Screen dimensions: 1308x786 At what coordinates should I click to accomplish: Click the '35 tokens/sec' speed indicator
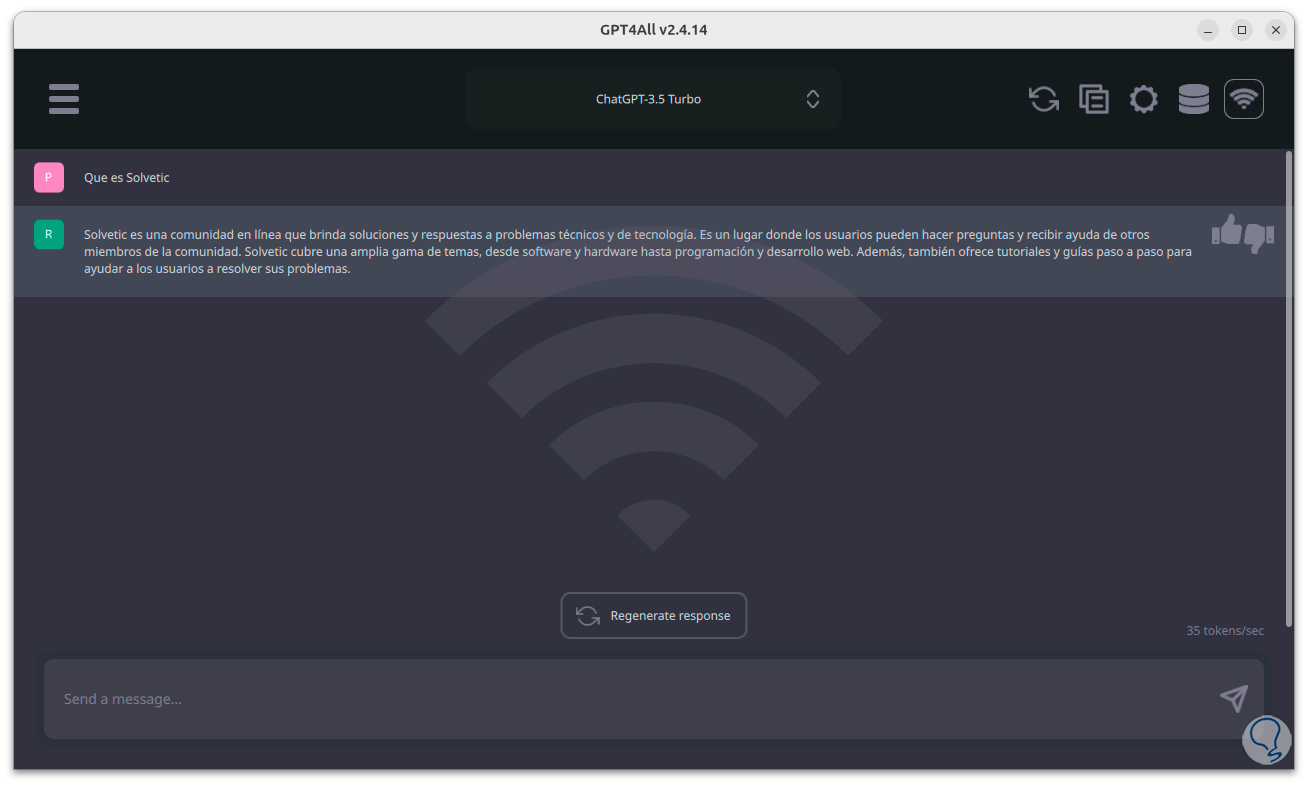click(x=1225, y=631)
